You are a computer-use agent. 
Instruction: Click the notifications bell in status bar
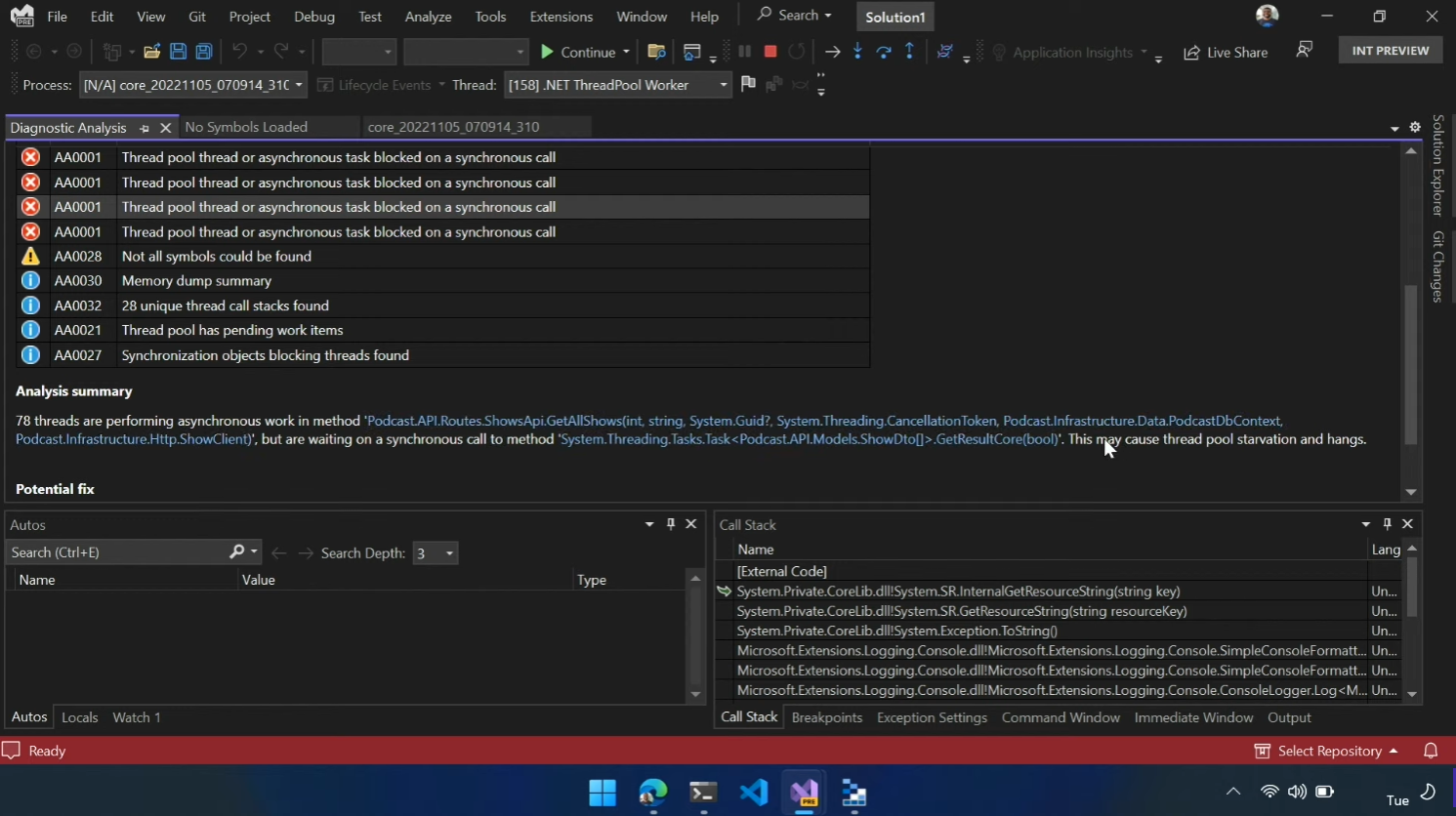1431,751
